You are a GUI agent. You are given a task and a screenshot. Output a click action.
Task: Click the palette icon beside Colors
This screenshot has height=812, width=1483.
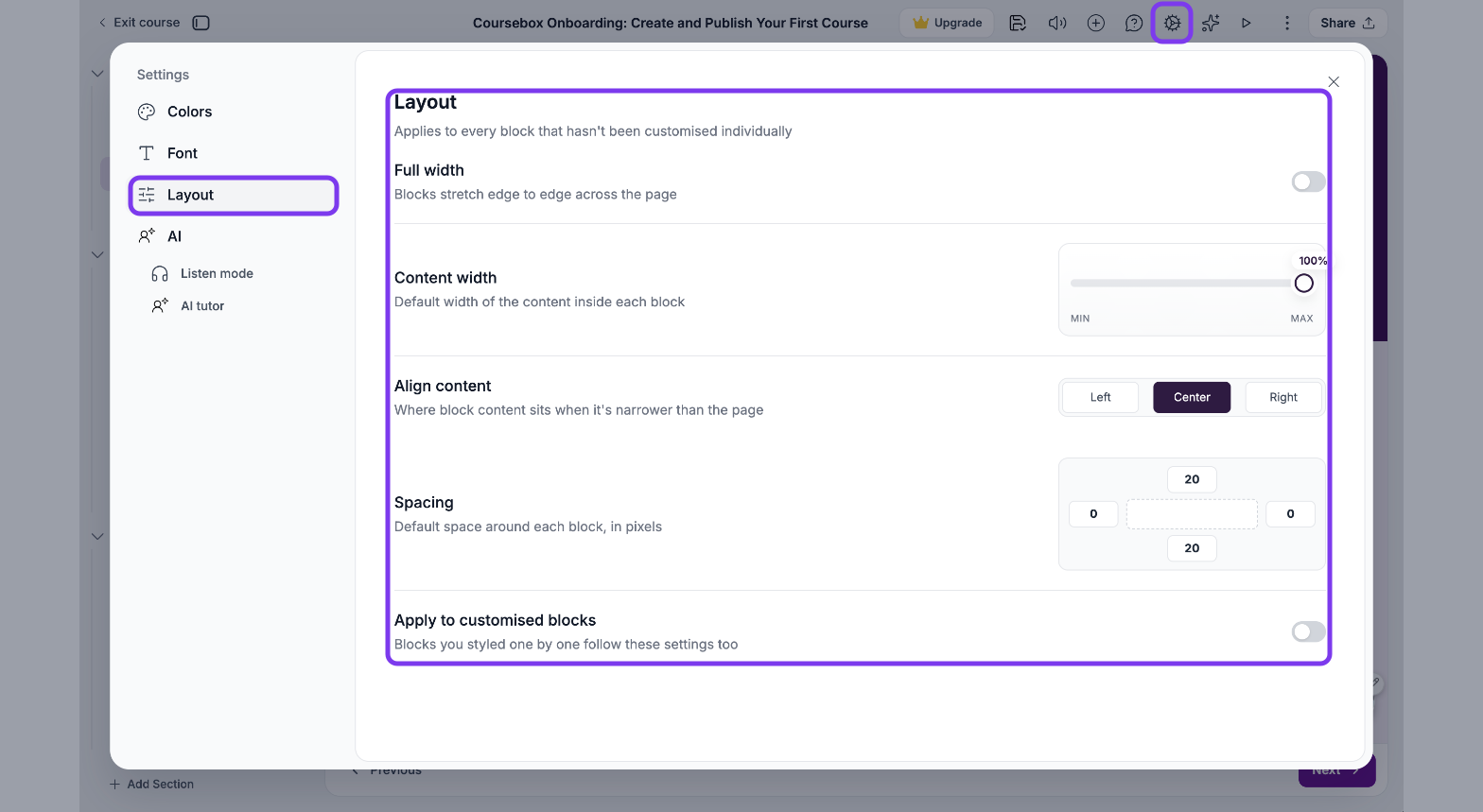pyautogui.click(x=147, y=112)
